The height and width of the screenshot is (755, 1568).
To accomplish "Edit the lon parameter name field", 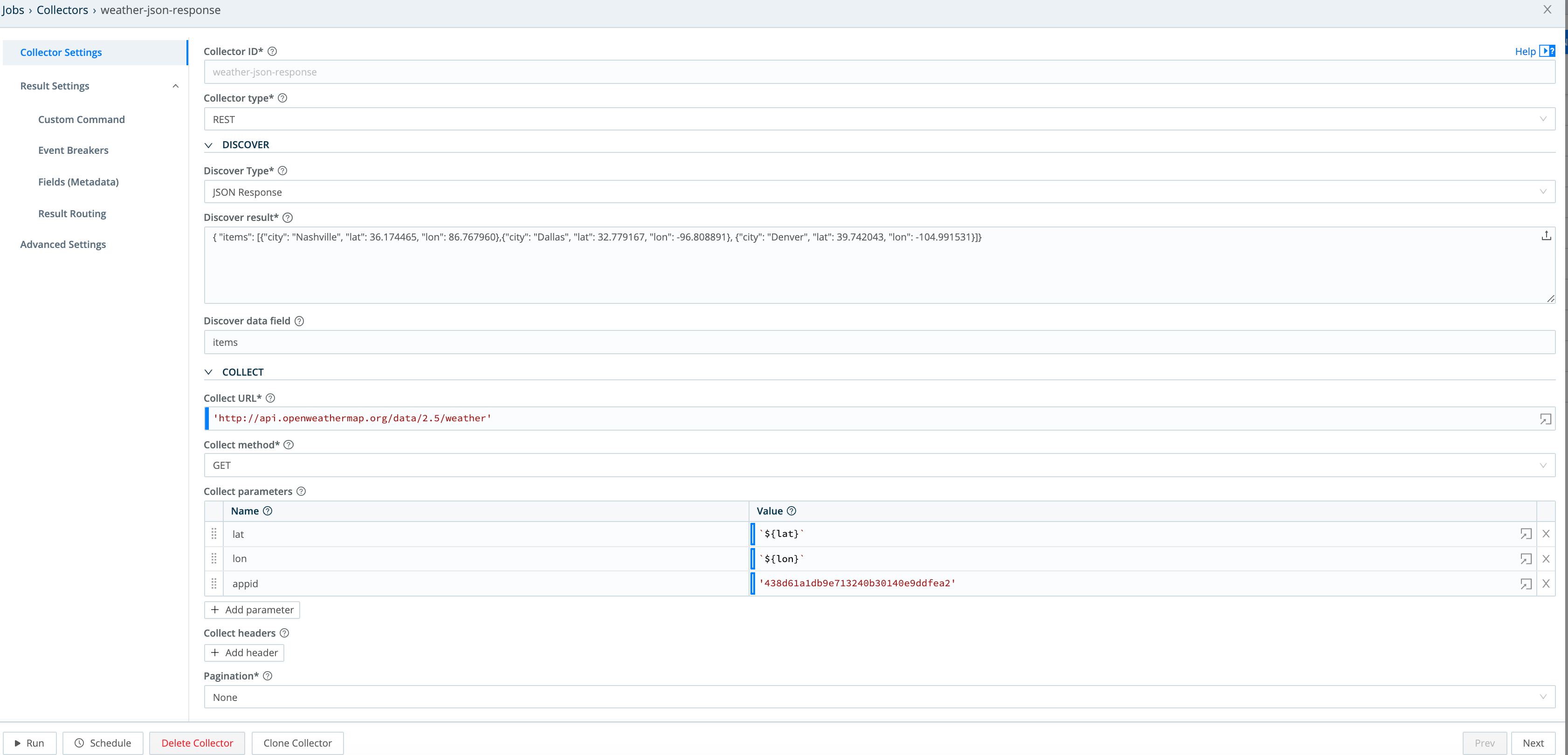I will pos(485,558).
